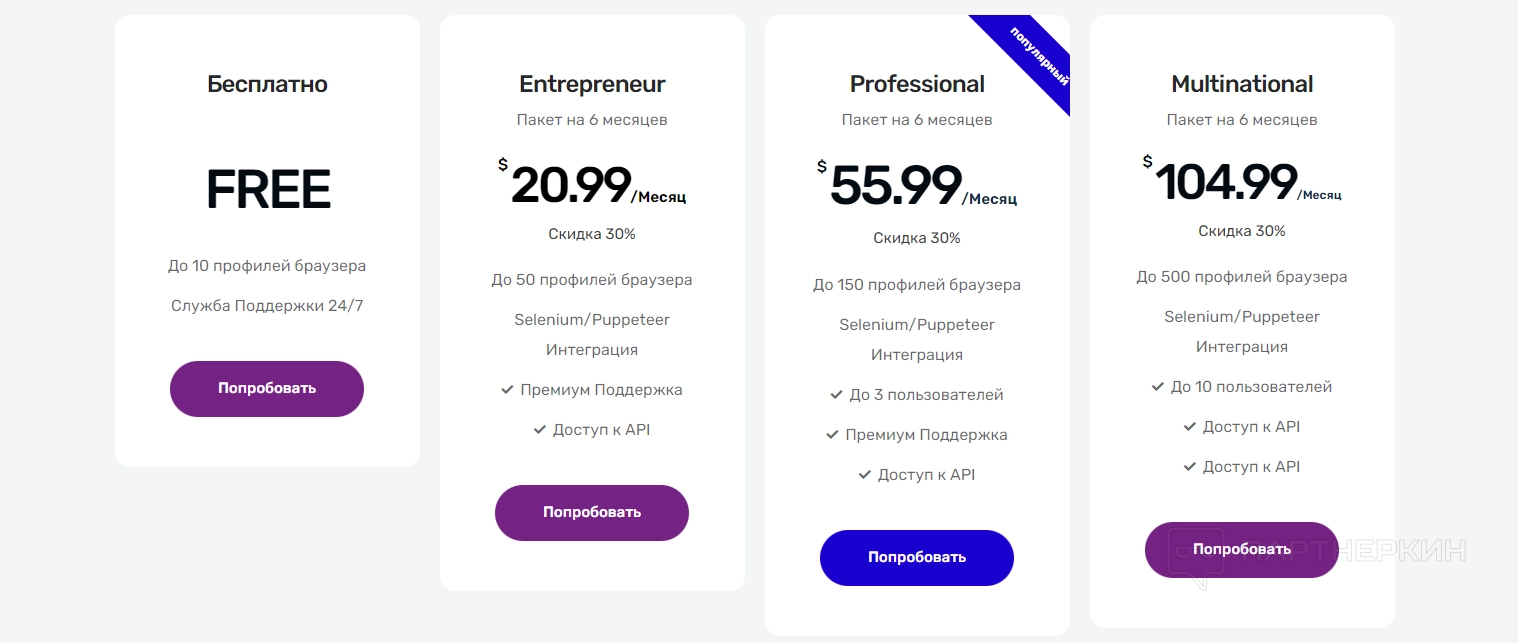This screenshot has width=1518, height=643.
Task: Click the Multinational plan heading
Action: (x=1242, y=84)
